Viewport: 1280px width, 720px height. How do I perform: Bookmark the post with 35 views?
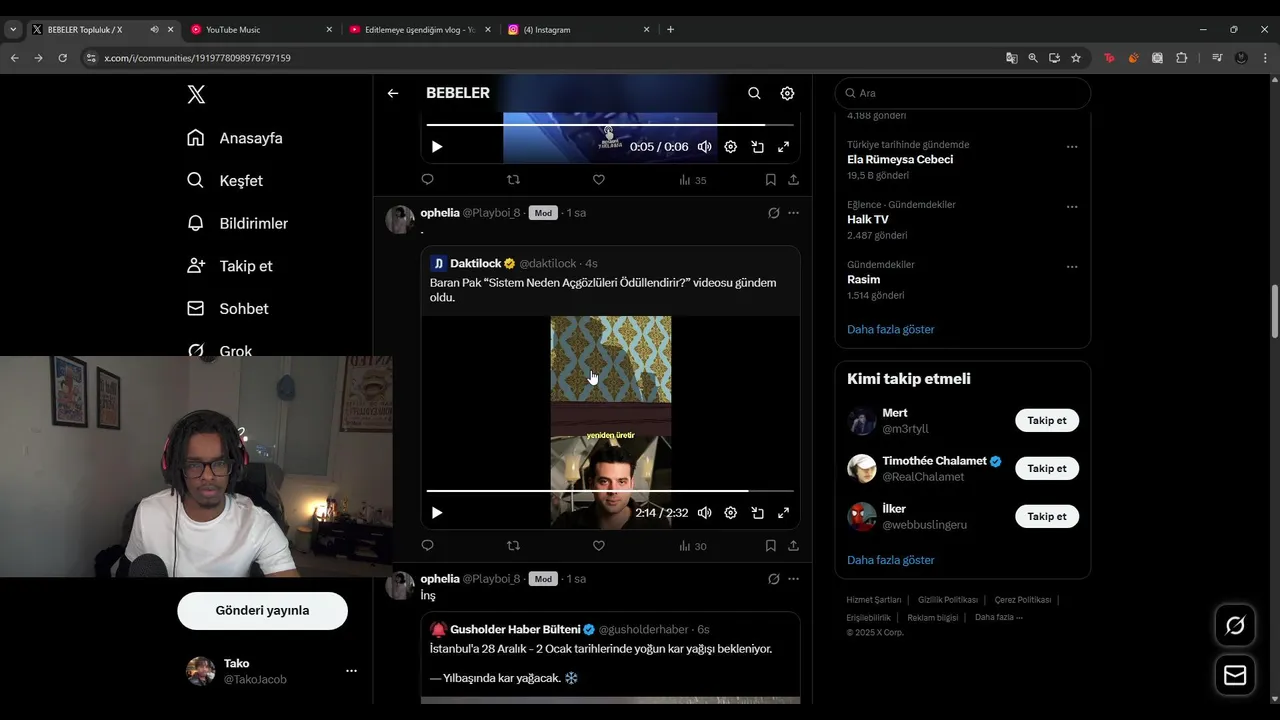[x=770, y=180]
